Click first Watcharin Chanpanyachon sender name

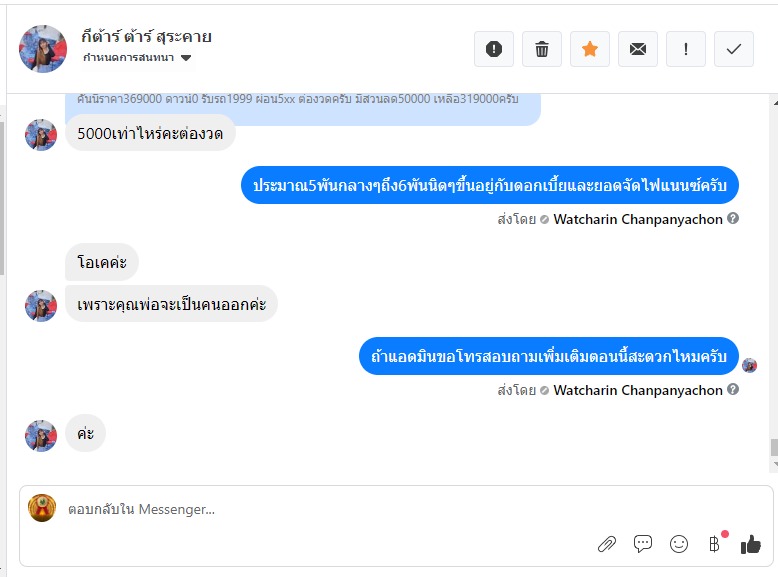(638, 219)
